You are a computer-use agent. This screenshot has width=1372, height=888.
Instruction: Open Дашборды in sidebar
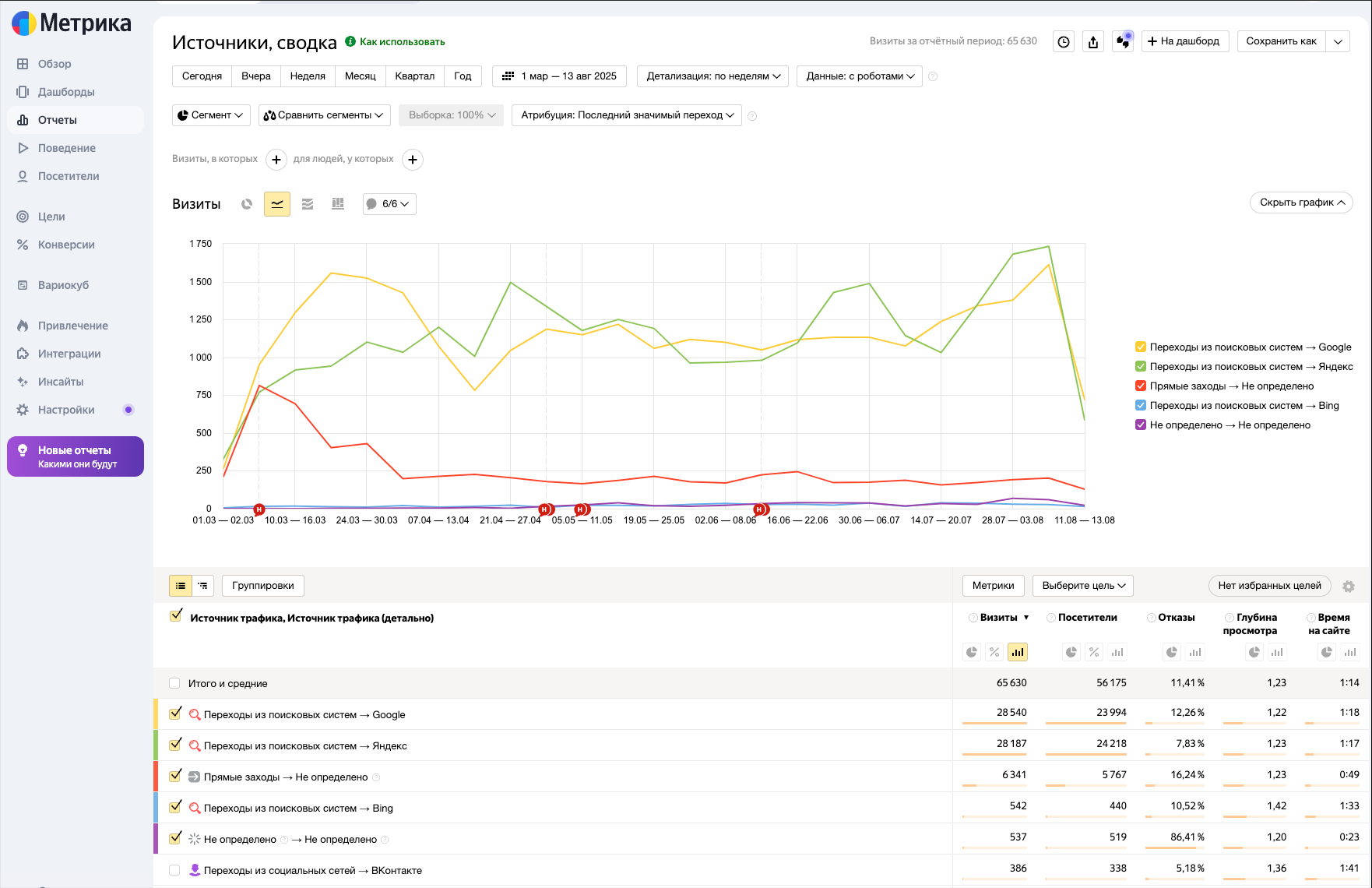76,92
